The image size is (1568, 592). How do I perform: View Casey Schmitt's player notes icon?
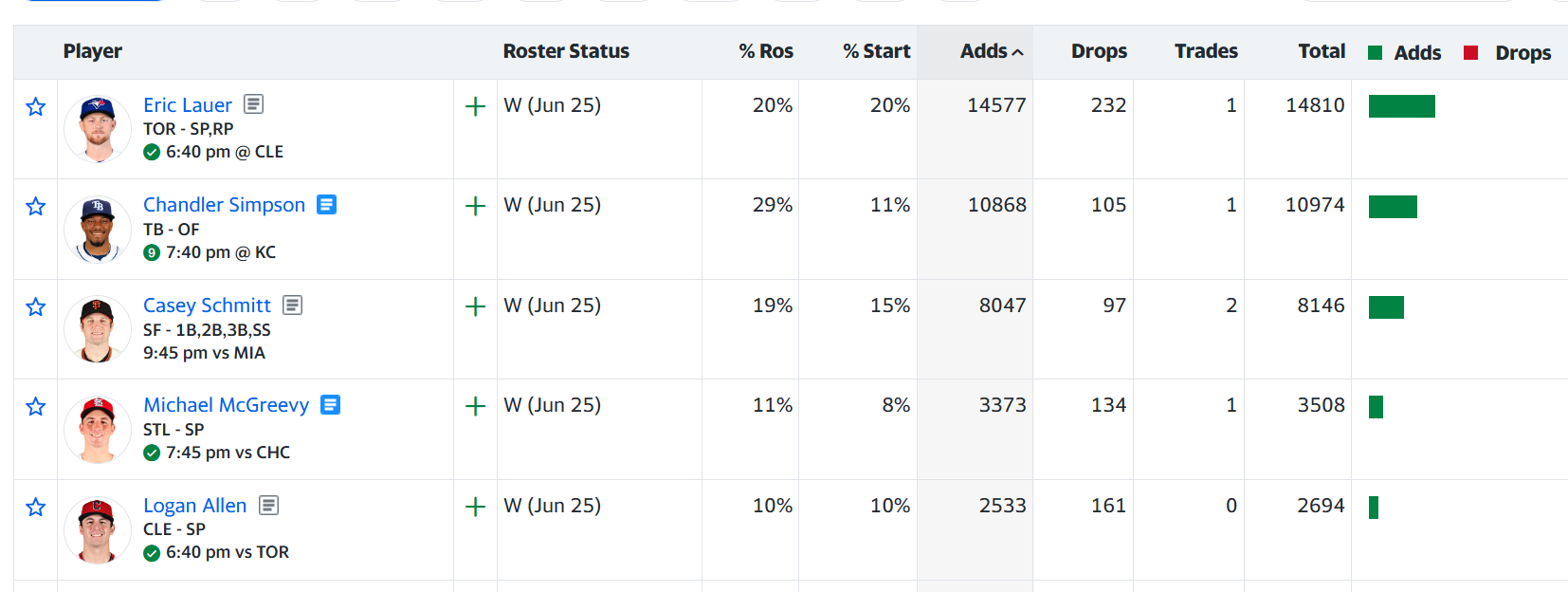click(292, 305)
